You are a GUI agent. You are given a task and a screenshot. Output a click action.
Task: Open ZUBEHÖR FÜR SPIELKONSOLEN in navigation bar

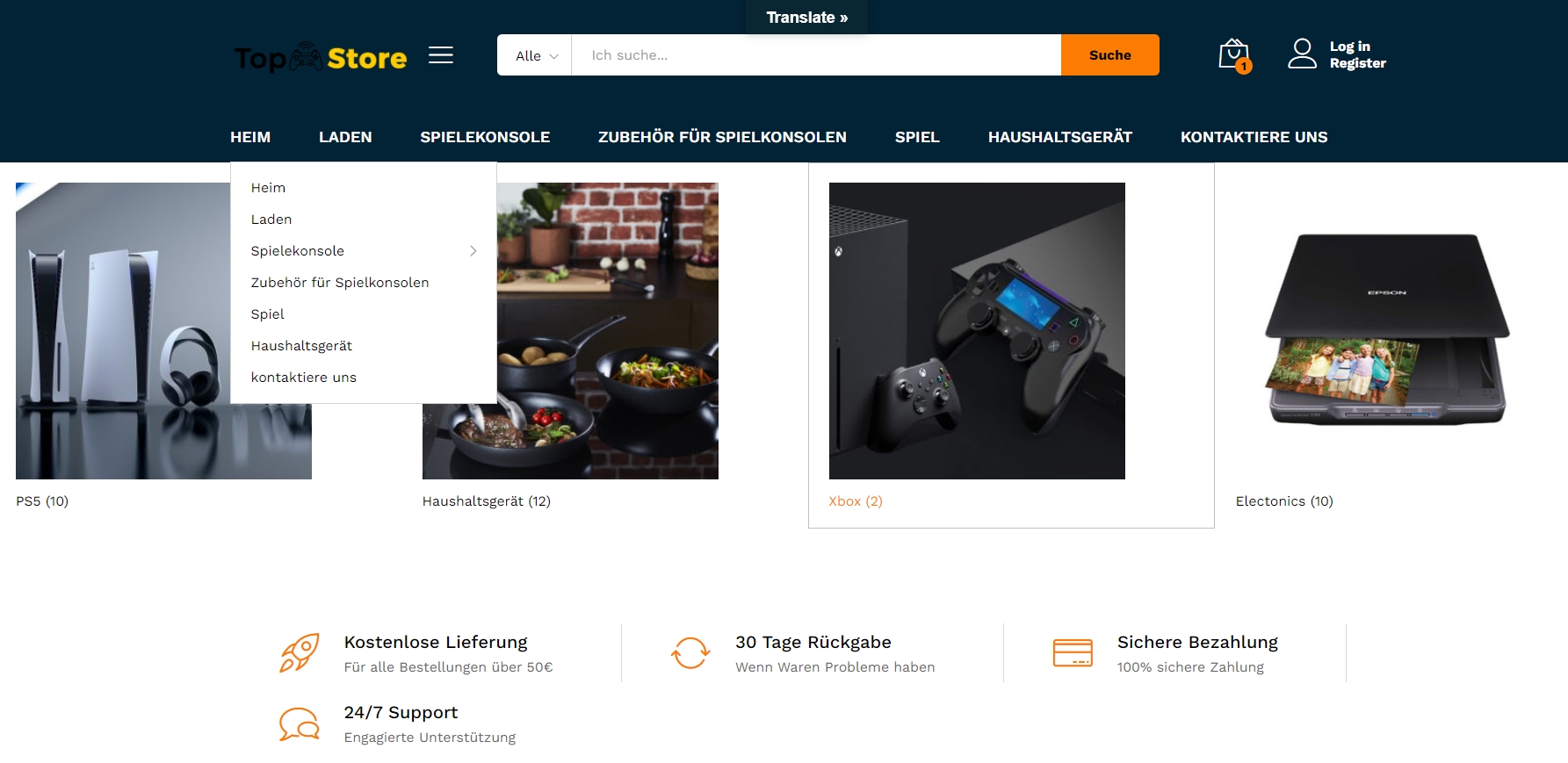click(722, 137)
